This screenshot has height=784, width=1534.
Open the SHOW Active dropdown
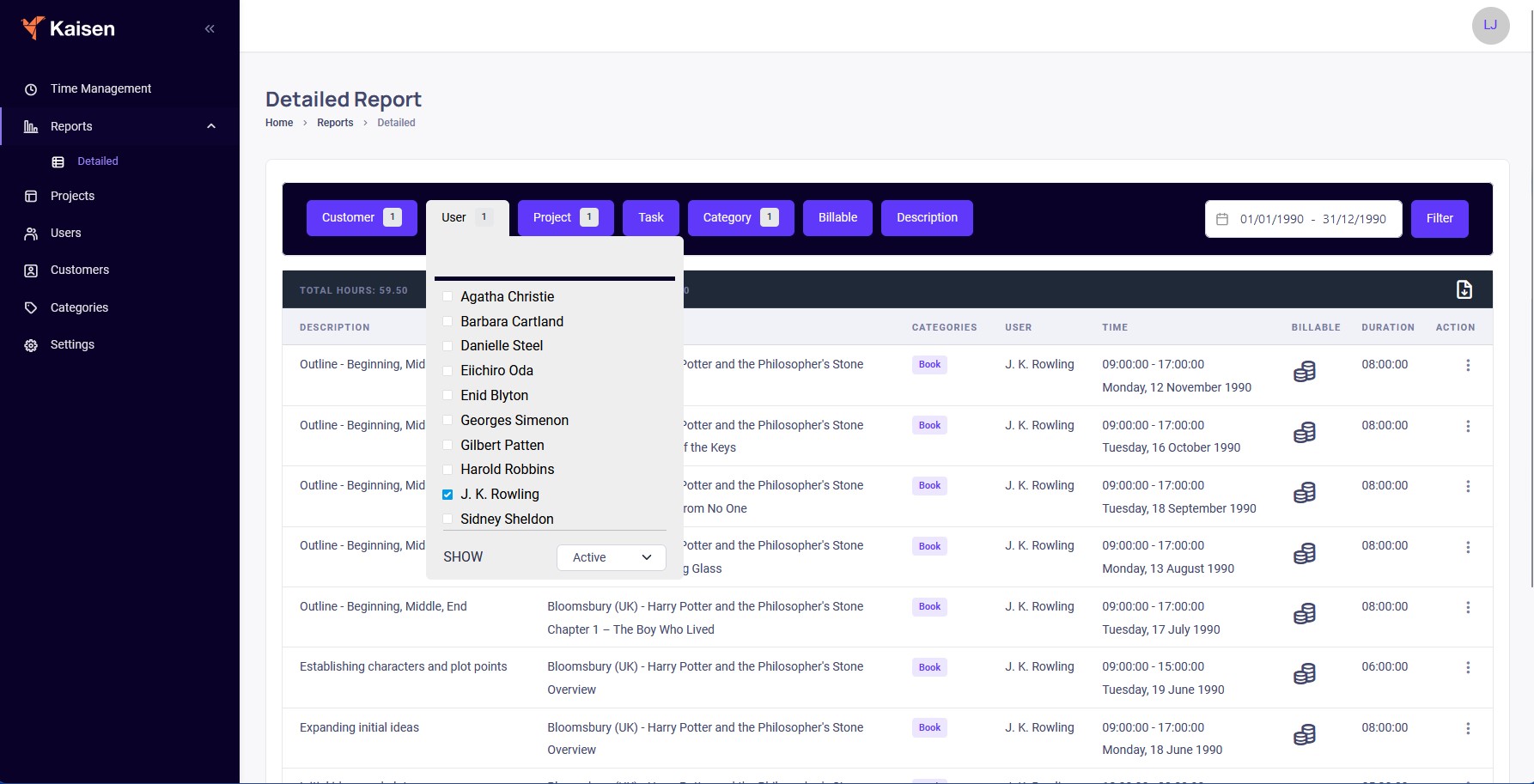tap(612, 557)
